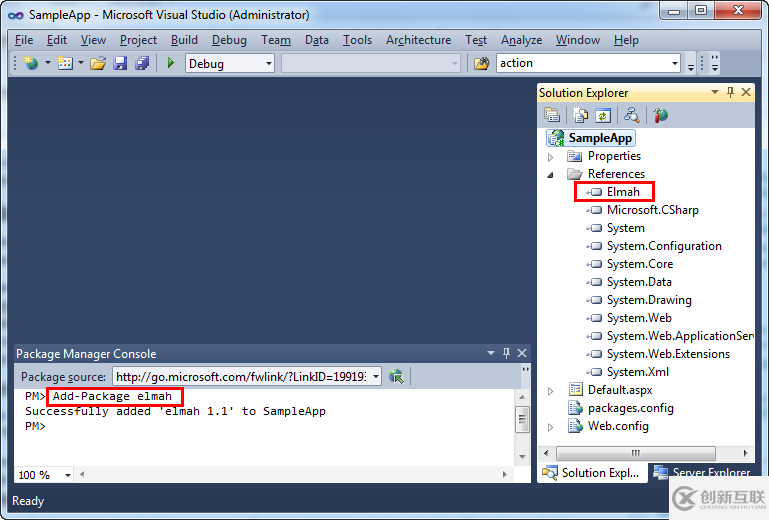Select the System.Web.Extensions reference
The height and width of the screenshot is (520, 769).
[x=658, y=354]
